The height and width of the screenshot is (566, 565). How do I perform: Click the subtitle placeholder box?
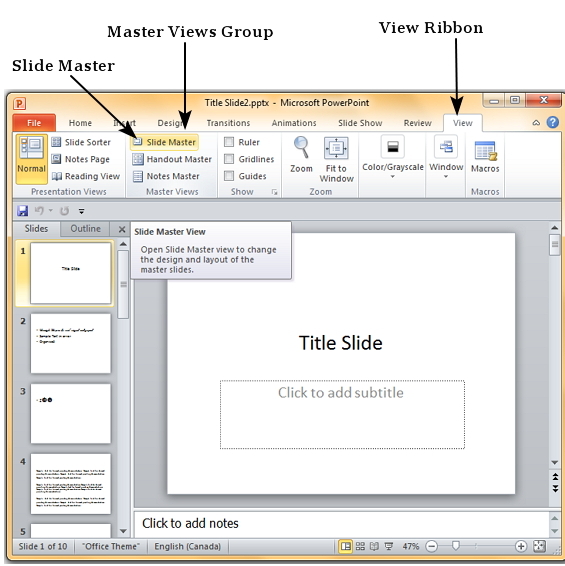342,414
